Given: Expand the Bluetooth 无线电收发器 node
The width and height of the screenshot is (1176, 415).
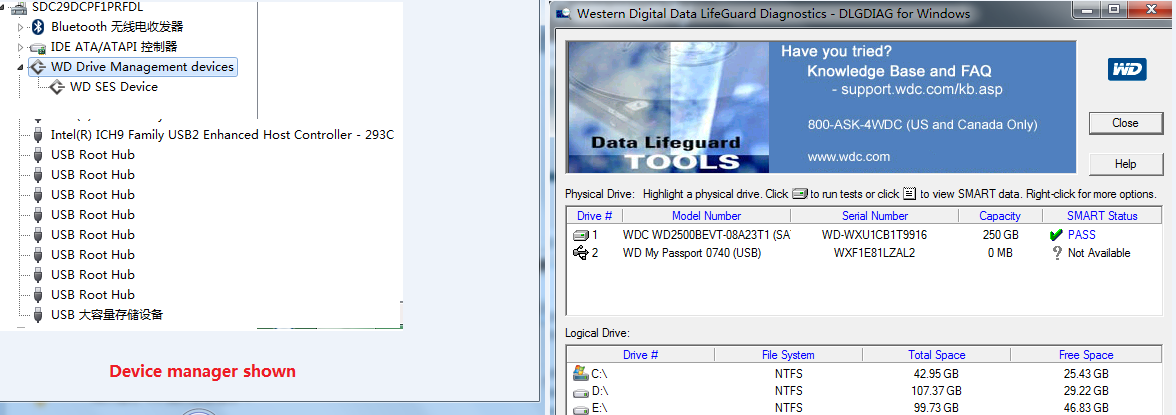Looking at the screenshot, I should pos(21,27).
